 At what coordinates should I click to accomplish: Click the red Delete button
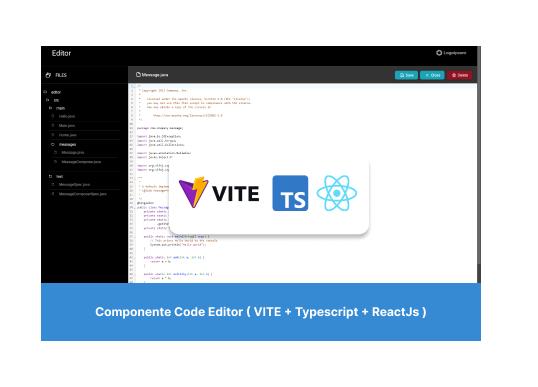[x=459, y=75]
